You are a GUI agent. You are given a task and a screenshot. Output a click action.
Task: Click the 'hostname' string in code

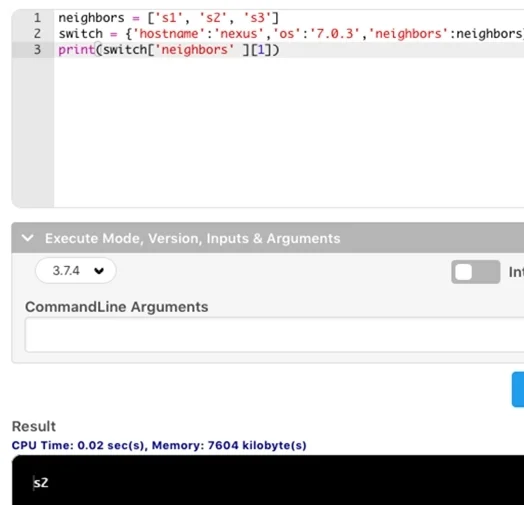[x=169, y=34]
